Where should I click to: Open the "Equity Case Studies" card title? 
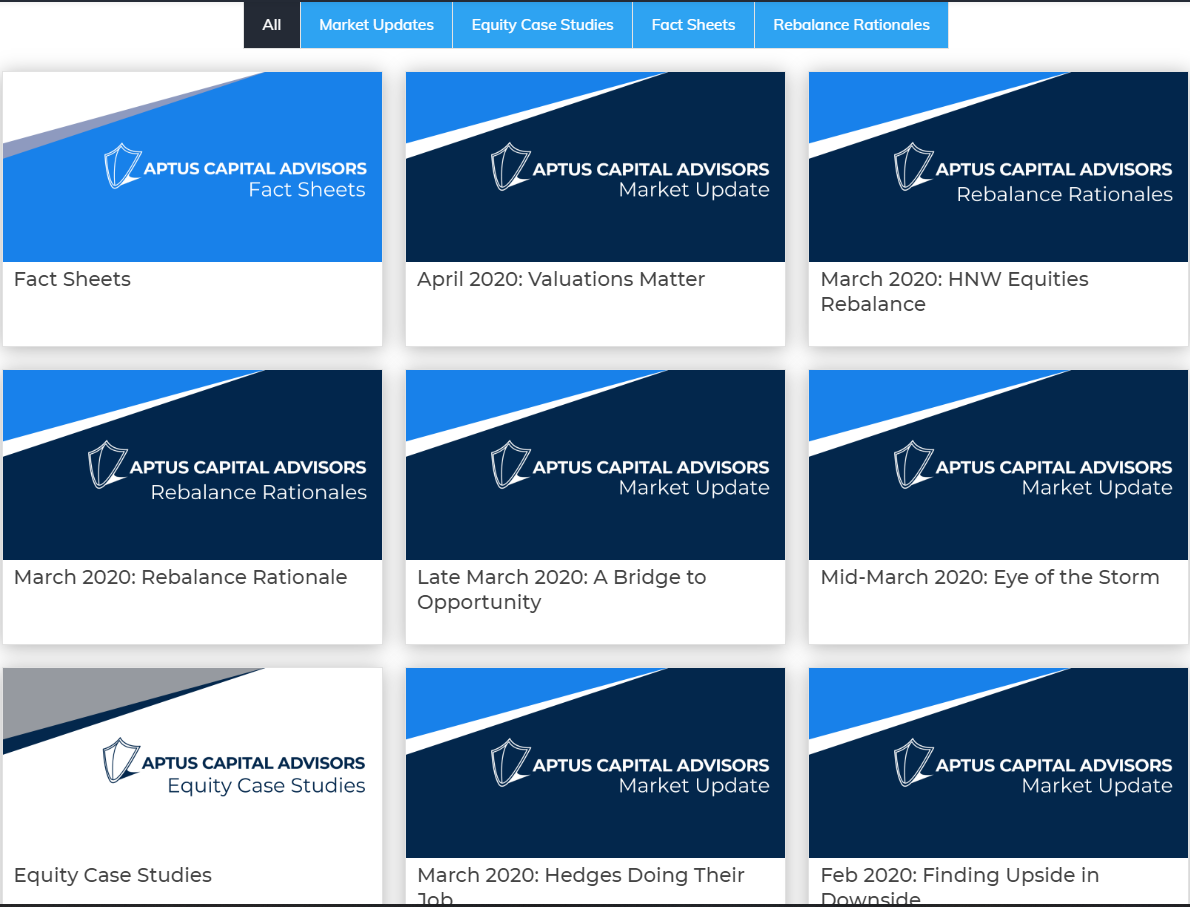(x=113, y=875)
